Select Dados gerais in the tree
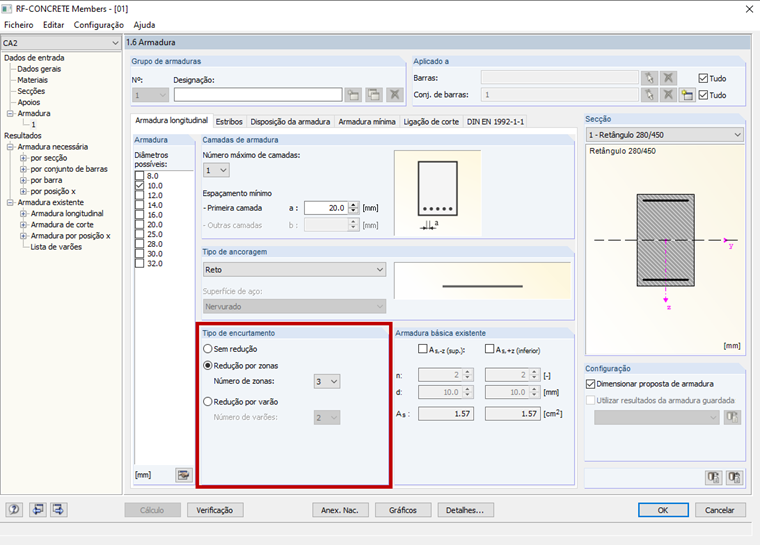The image size is (760, 545). pos(39,69)
